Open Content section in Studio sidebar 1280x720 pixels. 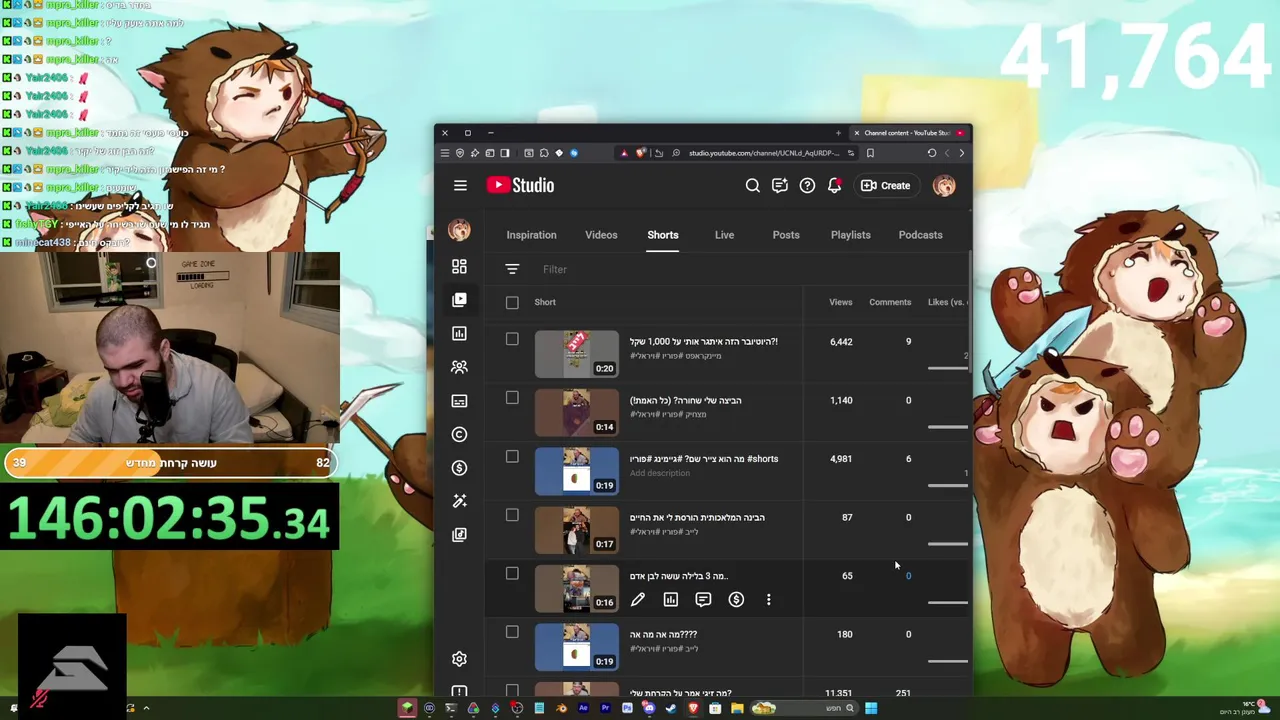(459, 300)
